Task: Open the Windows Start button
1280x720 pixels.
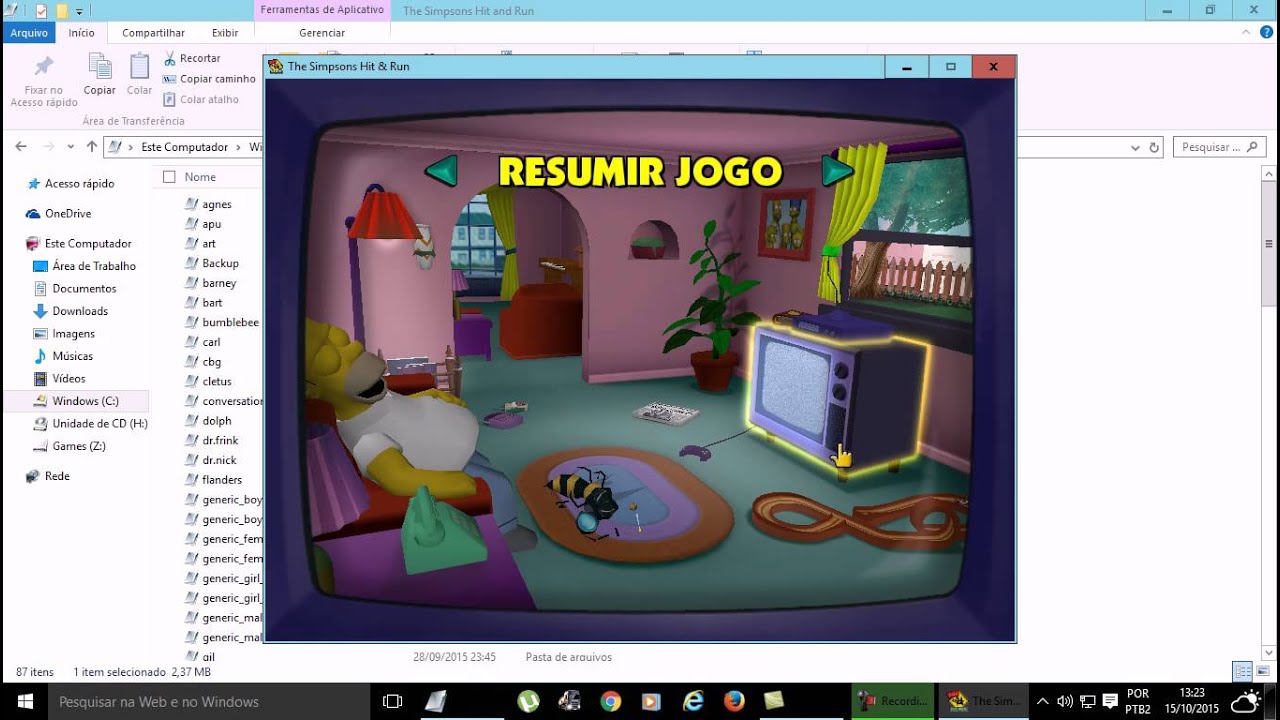Action: pyautogui.click(x=24, y=701)
